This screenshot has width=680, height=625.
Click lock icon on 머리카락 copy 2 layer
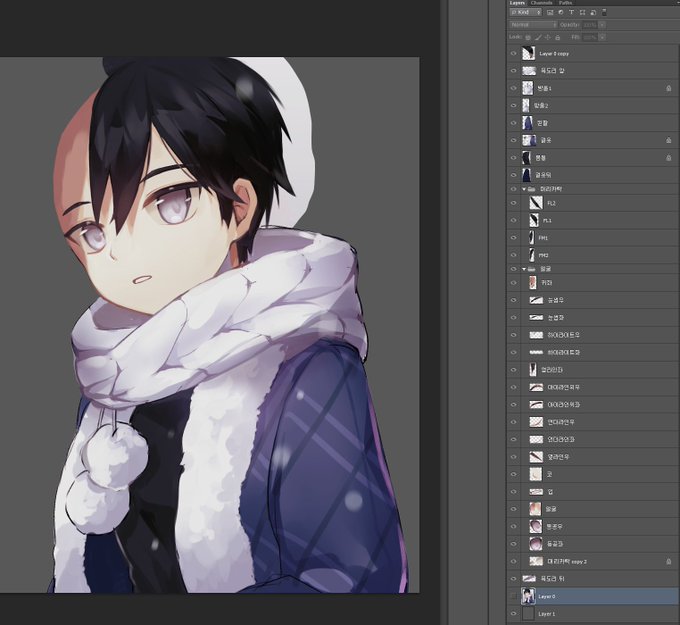(668, 561)
